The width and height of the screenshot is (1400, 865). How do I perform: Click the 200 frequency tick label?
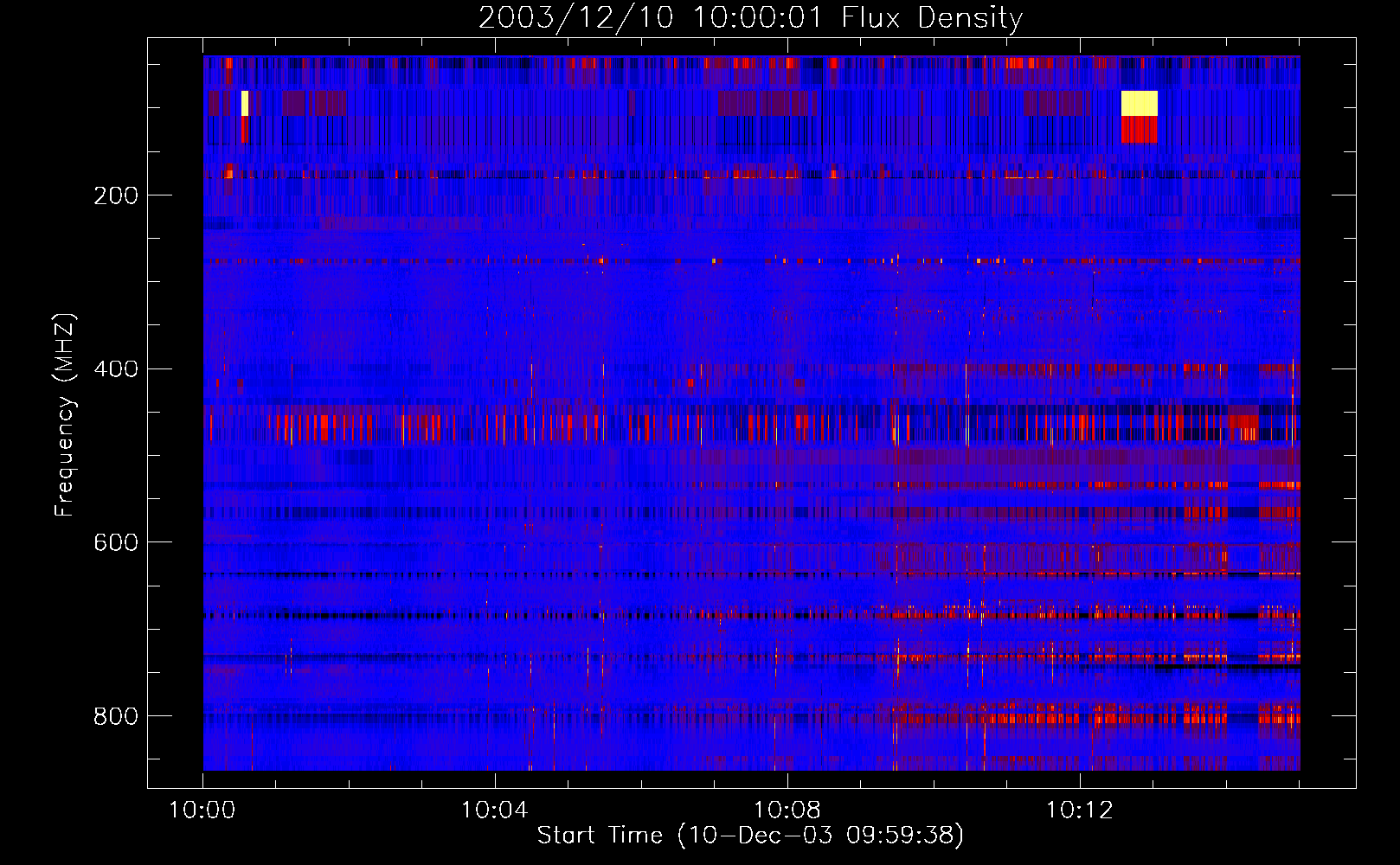click(x=116, y=195)
